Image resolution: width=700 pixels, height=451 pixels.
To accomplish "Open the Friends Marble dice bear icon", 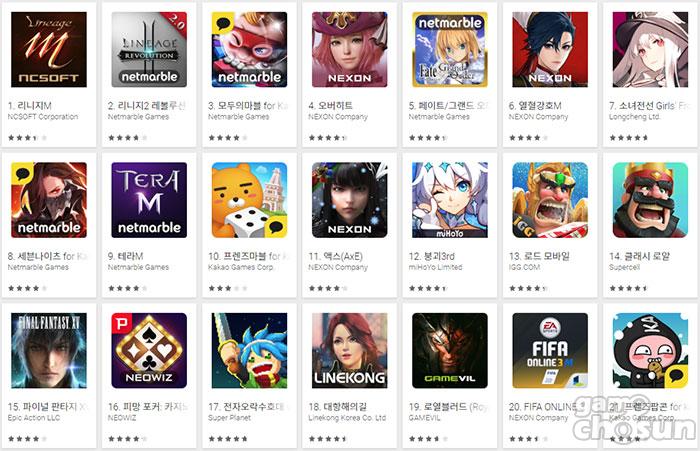I will (x=249, y=200).
